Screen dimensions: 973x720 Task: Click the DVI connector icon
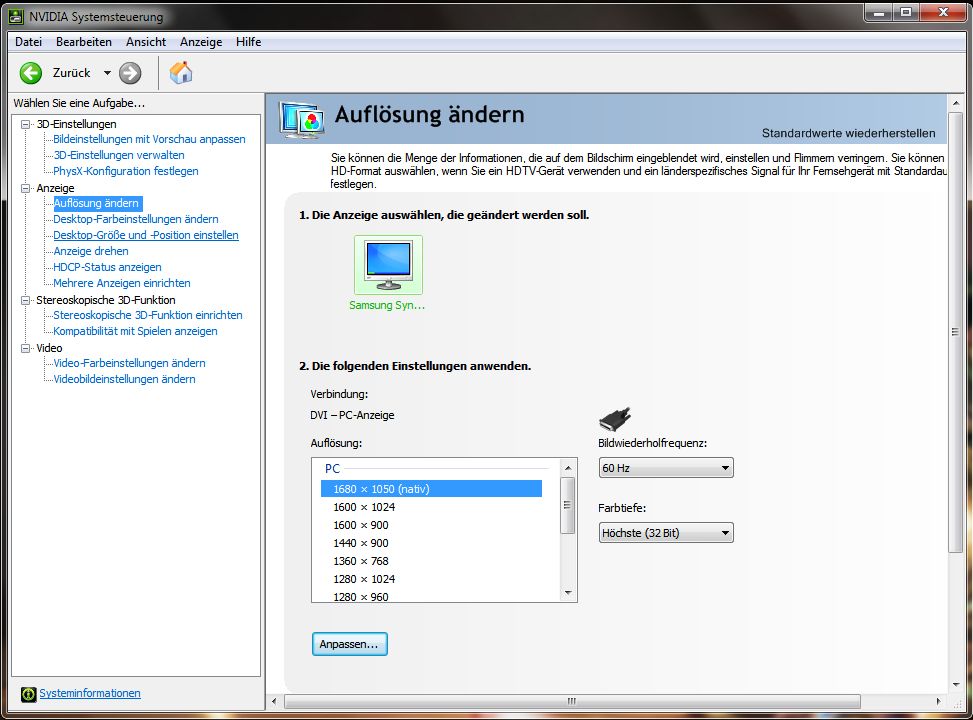[x=615, y=419]
